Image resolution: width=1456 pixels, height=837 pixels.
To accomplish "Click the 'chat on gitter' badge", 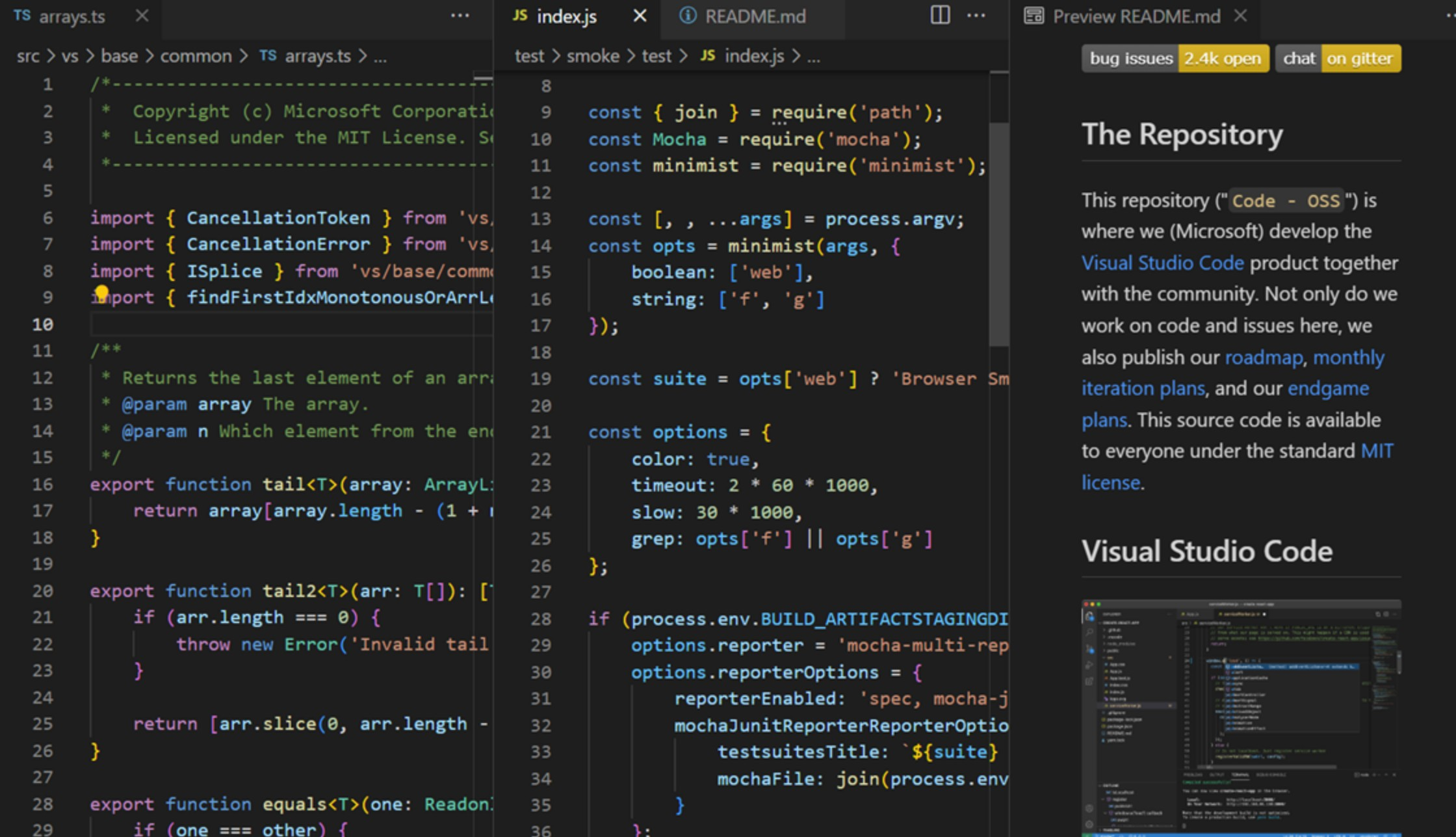I will point(1338,59).
